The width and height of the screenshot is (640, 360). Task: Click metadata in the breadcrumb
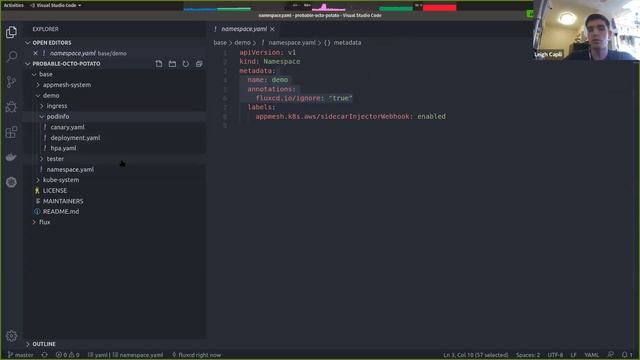[x=347, y=42]
